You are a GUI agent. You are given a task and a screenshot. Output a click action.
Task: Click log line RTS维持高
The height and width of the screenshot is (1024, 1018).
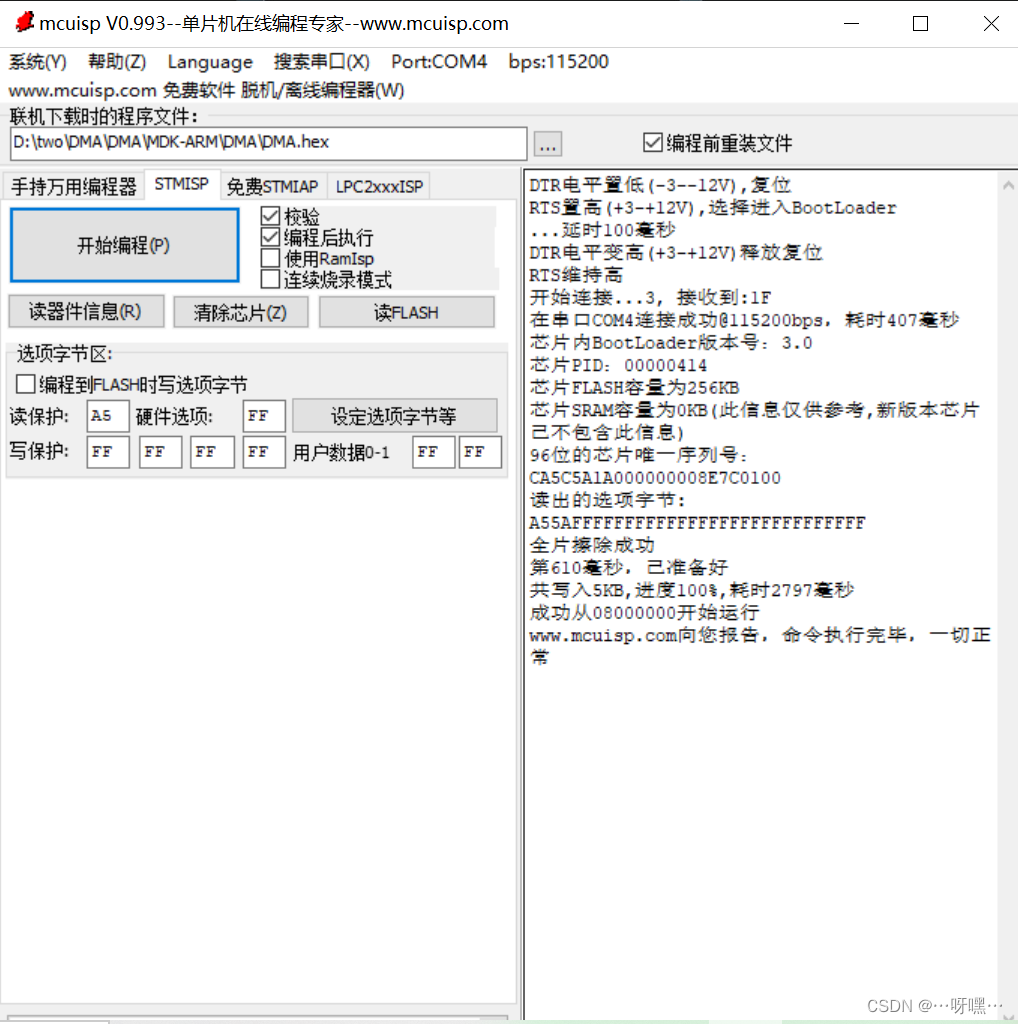click(x=576, y=275)
